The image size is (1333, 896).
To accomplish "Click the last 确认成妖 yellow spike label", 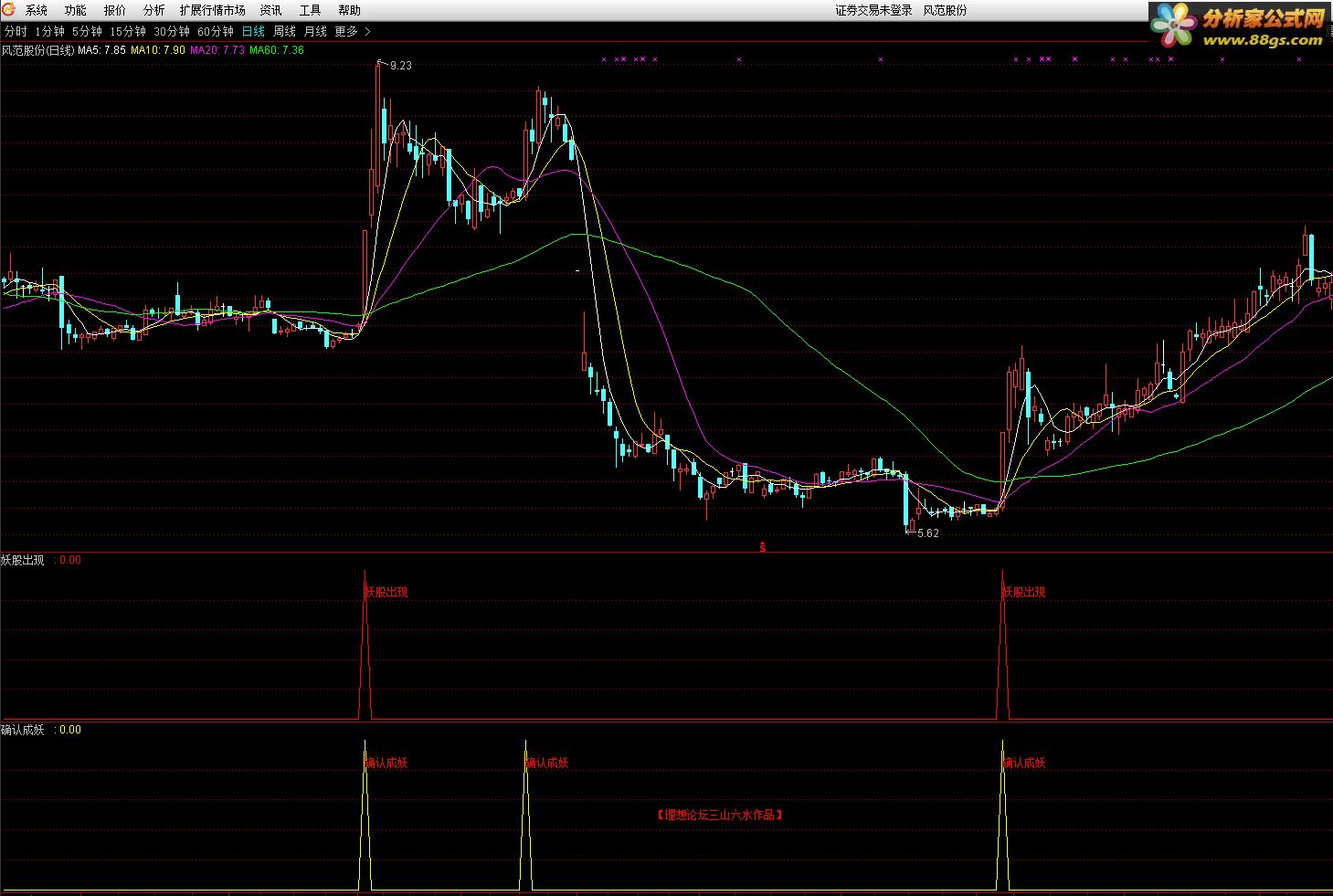I will tap(1024, 763).
